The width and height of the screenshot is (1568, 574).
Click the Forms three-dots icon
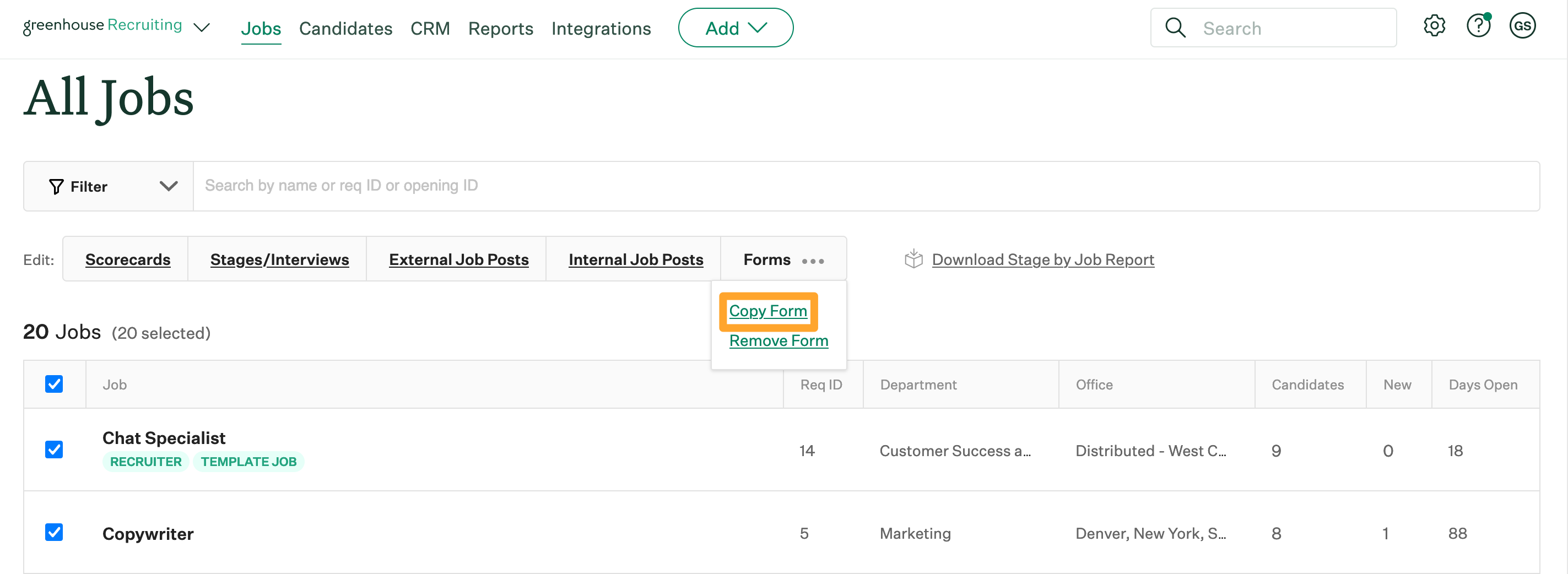[813, 261]
